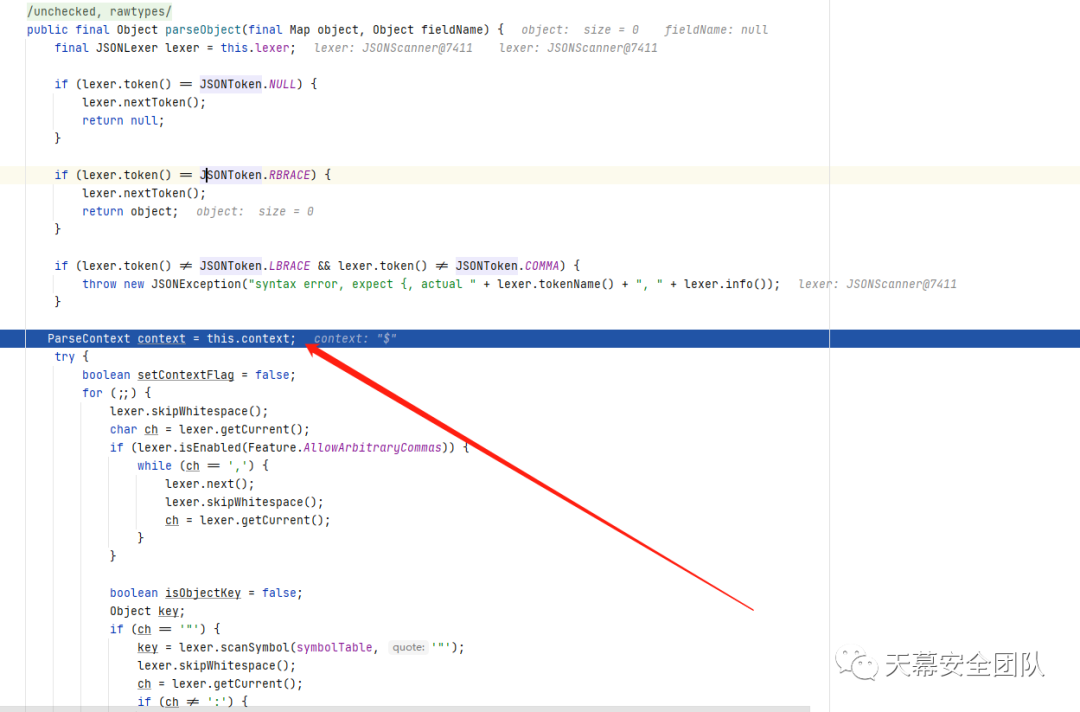Screen dimensions: 1080x712
Task: Place cursor on "for (;;) {" loop
Action: (x=116, y=393)
